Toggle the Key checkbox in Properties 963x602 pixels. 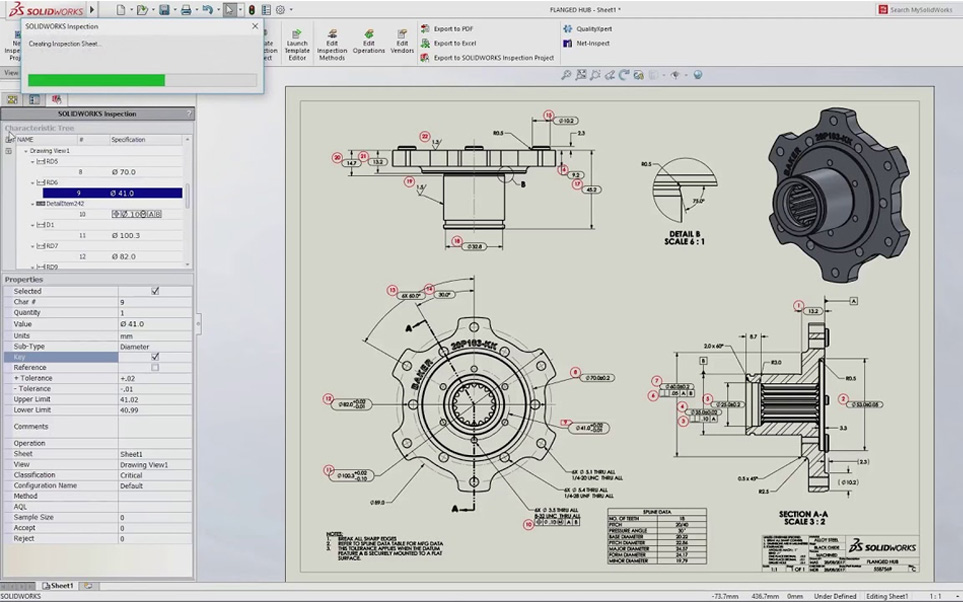click(155, 357)
